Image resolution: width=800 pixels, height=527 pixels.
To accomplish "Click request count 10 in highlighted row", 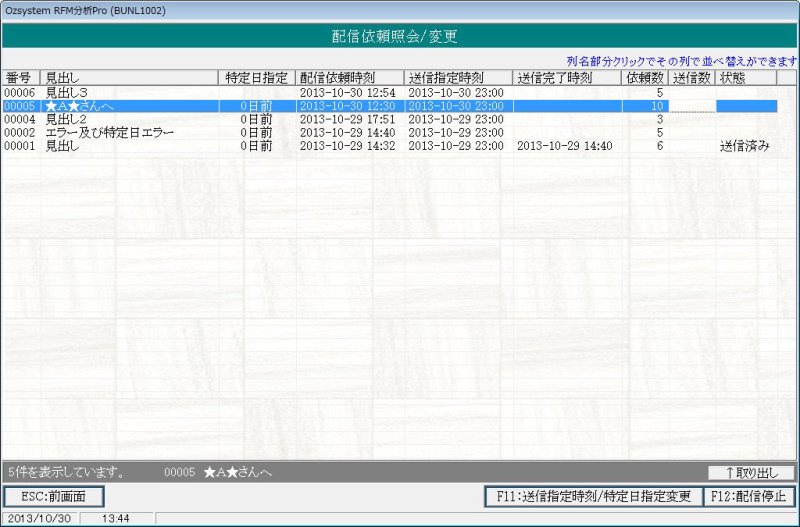I will (x=657, y=106).
